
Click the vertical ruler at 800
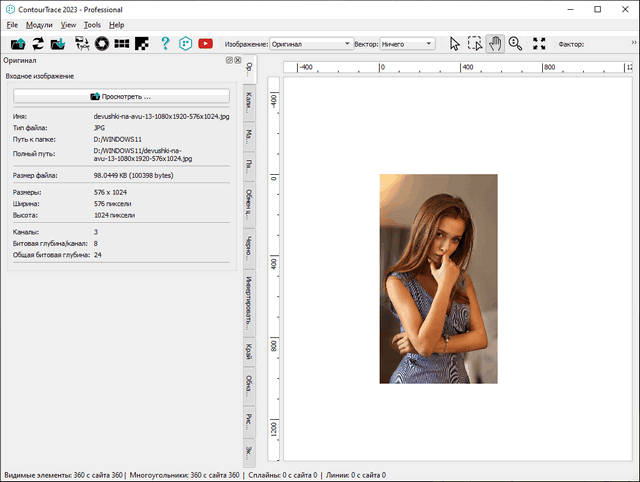273,346
